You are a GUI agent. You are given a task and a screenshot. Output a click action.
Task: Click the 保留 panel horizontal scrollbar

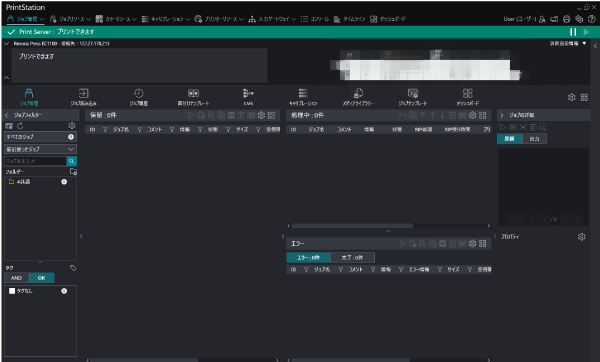point(144,360)
